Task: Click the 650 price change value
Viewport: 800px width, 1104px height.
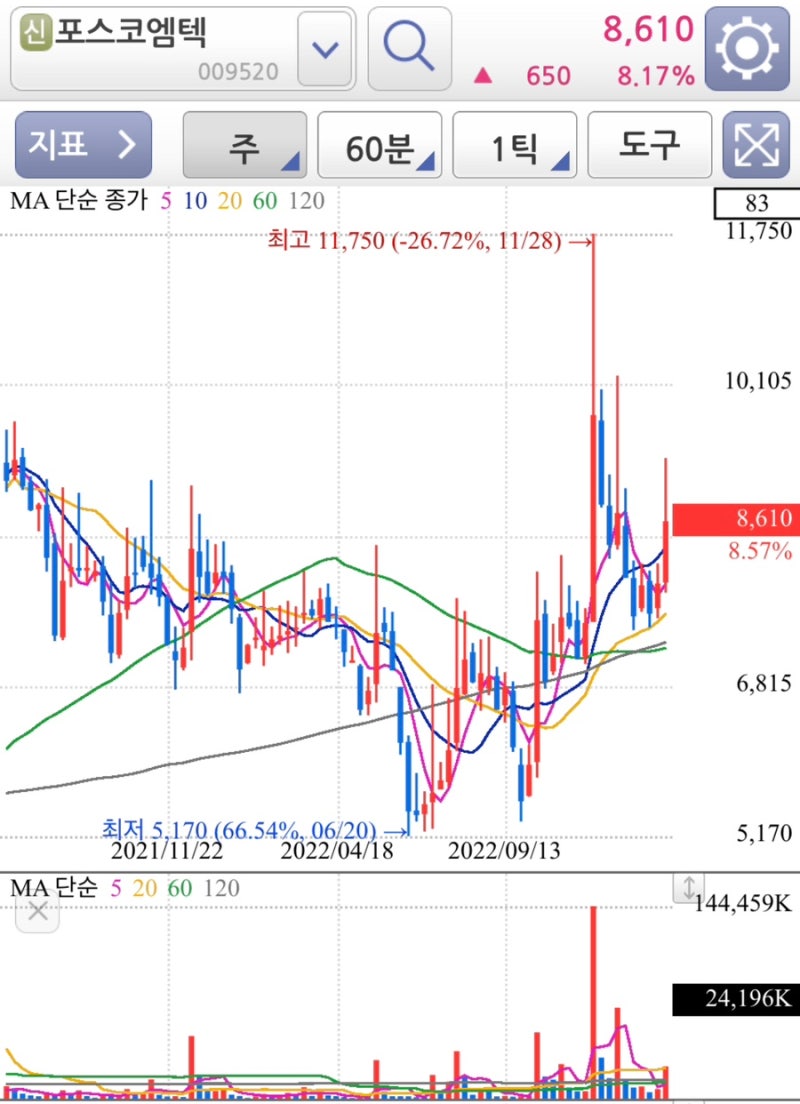Action: pos(548,75)
